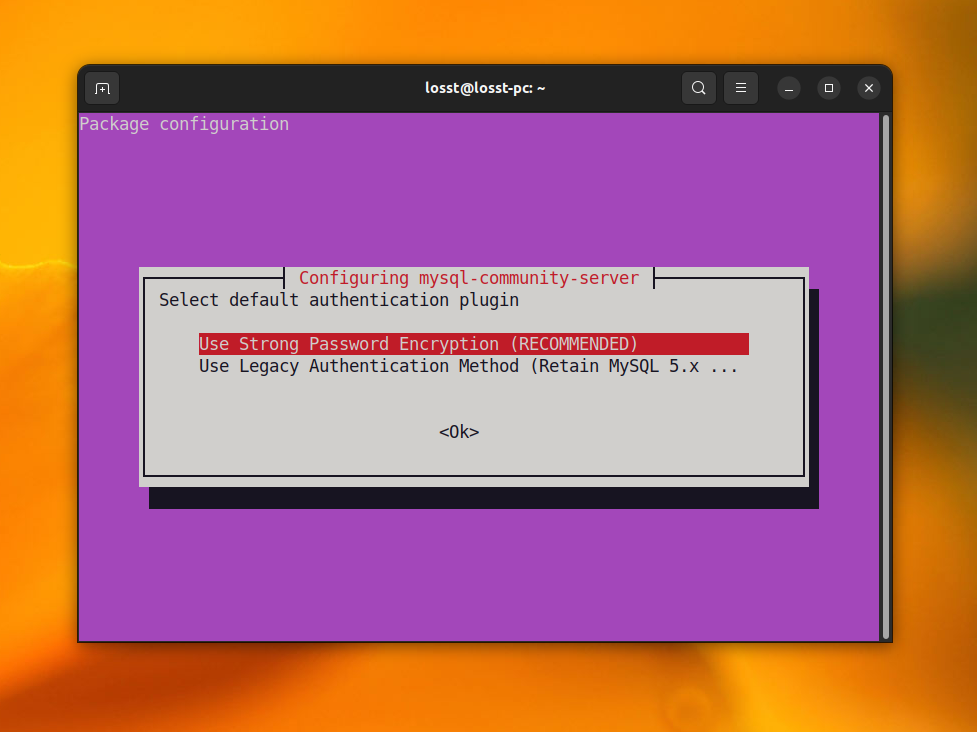Select Use Strong Password Encryption option
This screenshot has width=977, height=732.
(x=474, y=344)
